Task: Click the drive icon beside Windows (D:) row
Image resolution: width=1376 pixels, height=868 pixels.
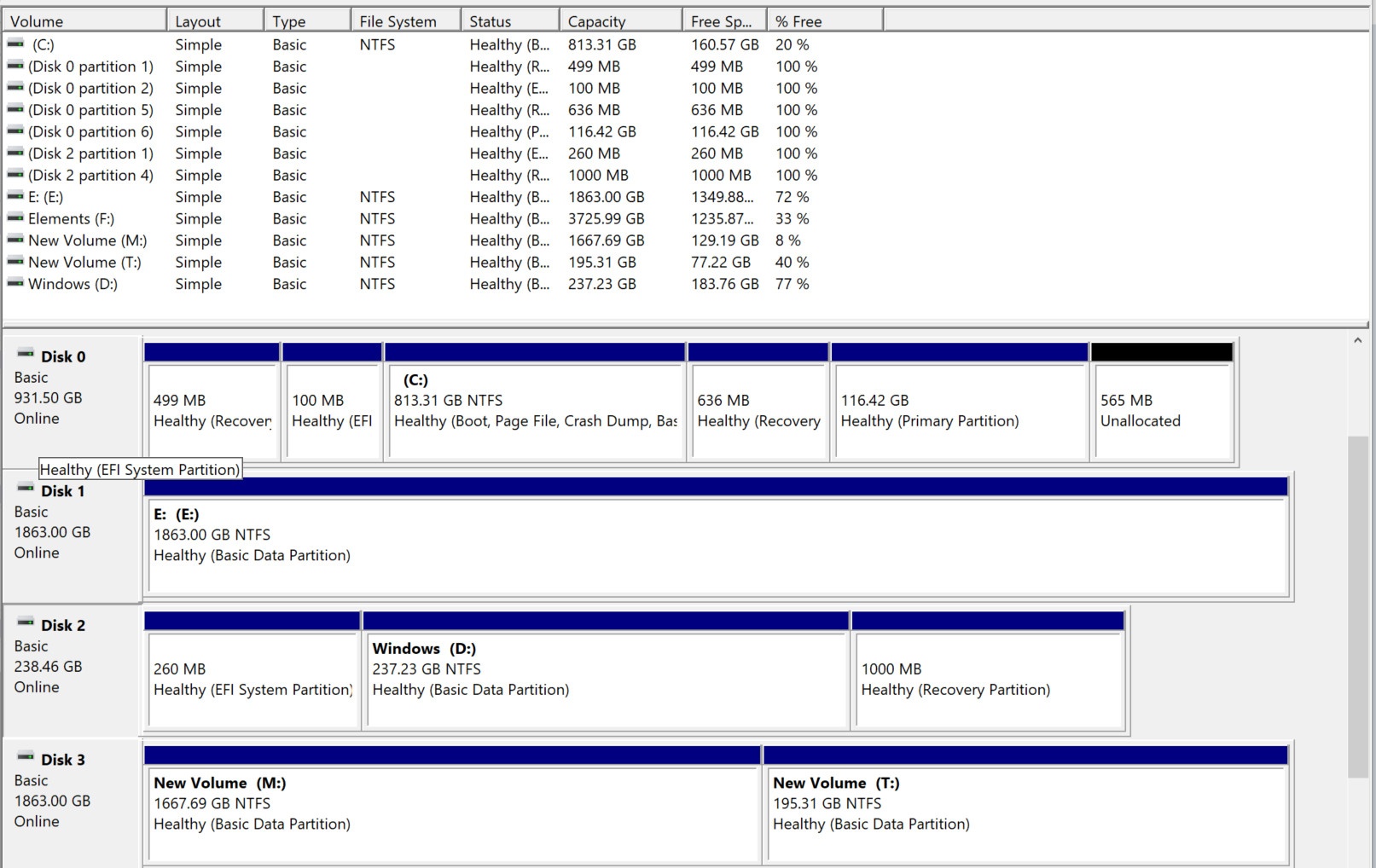Action: (x=15, y=283)
